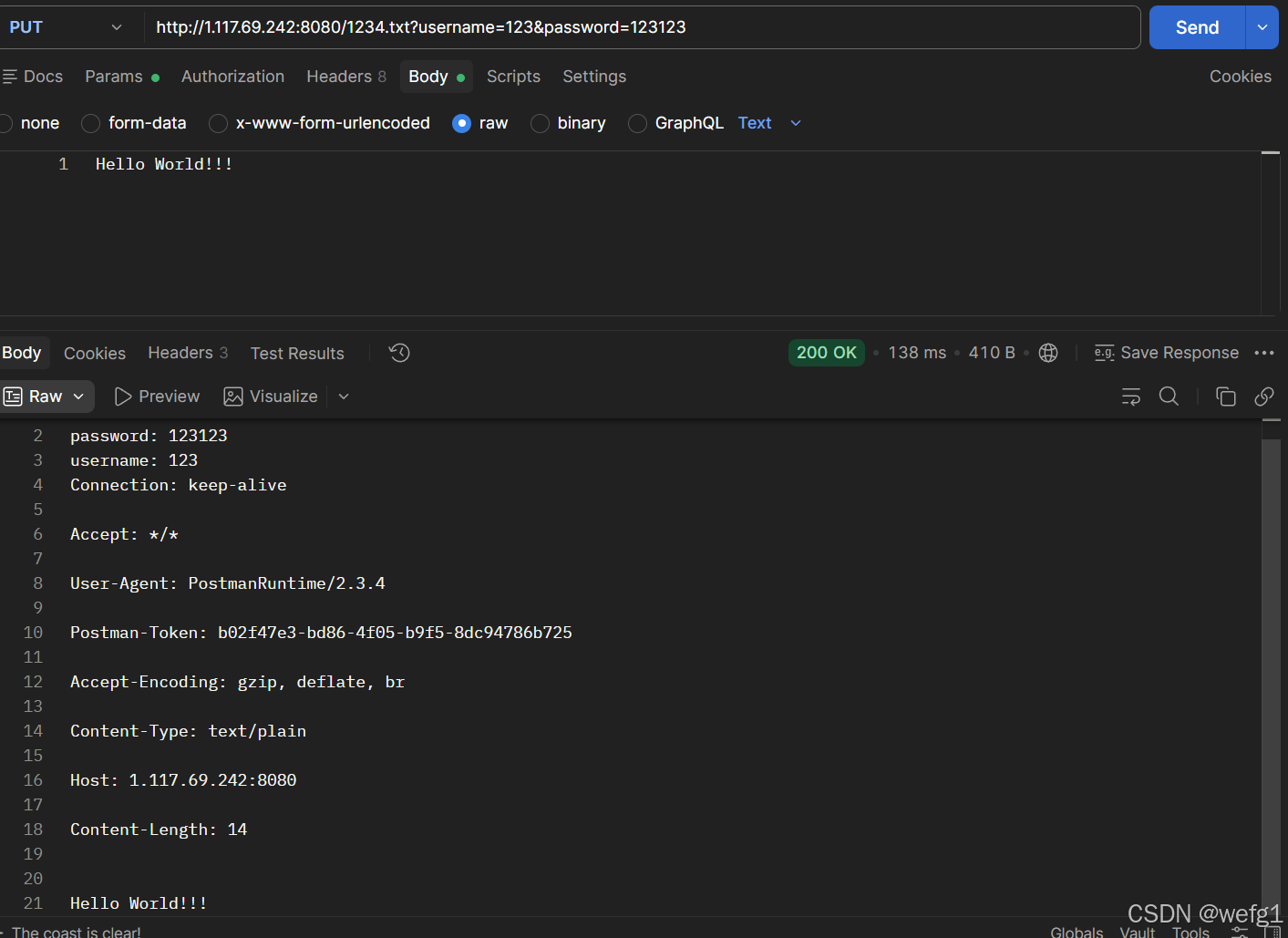Click the Accept-Encoding response line
The height and width of the screenshot is (938, 1288).
tap(237, 682)
